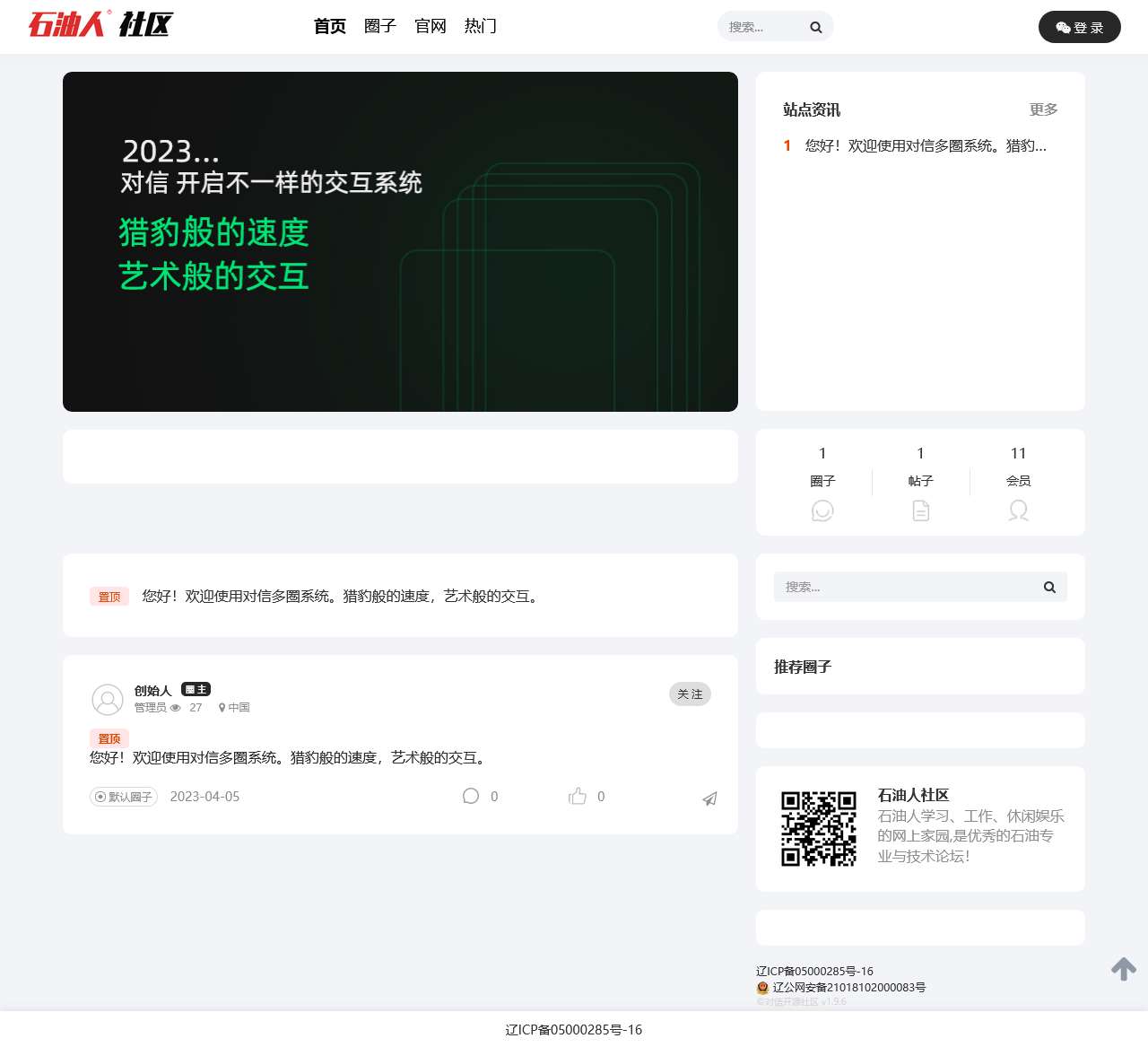Click the 站点资讯 heading
Screen dimensions: 1148x1047
812,109
